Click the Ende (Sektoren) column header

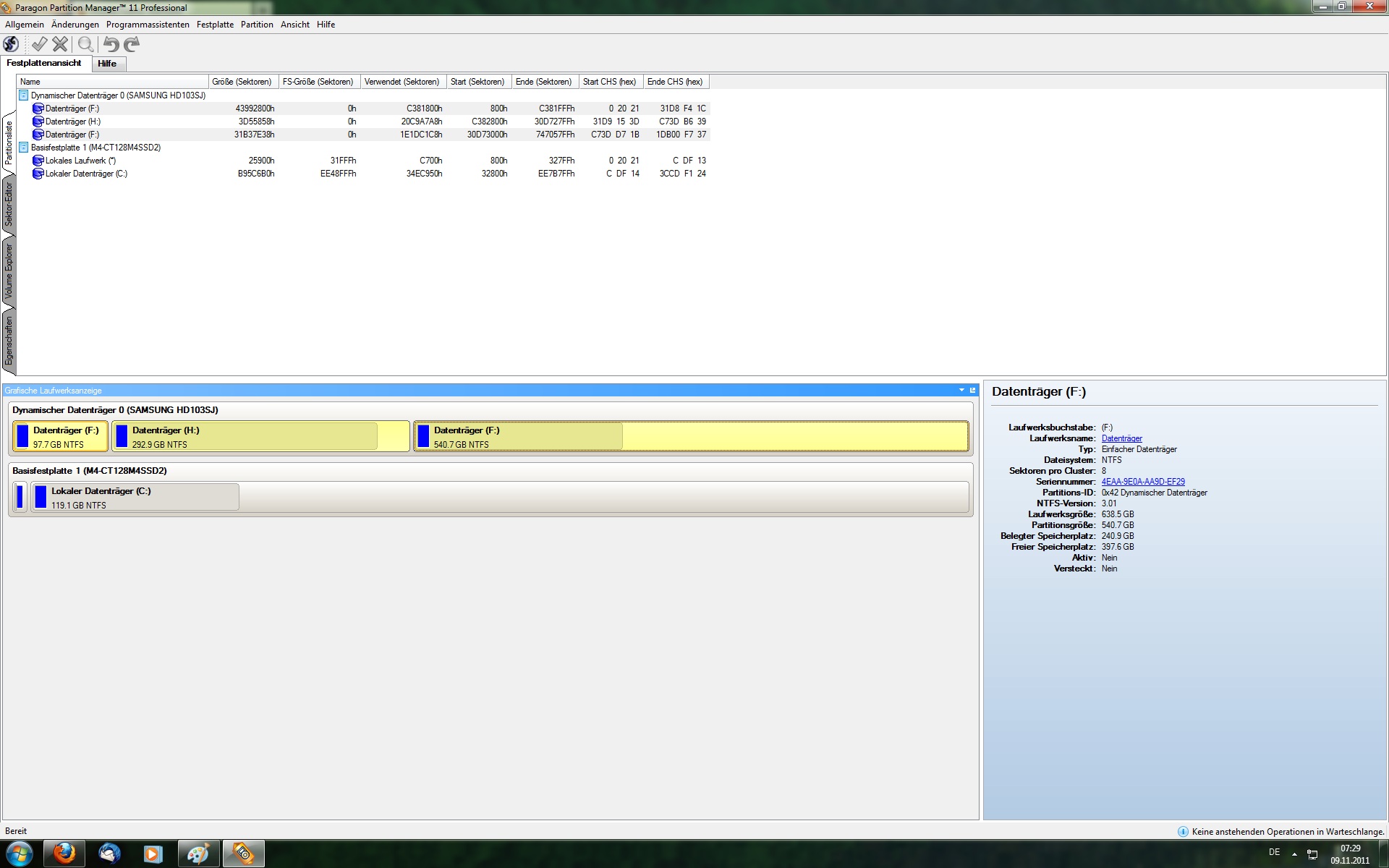pos(545,82)
